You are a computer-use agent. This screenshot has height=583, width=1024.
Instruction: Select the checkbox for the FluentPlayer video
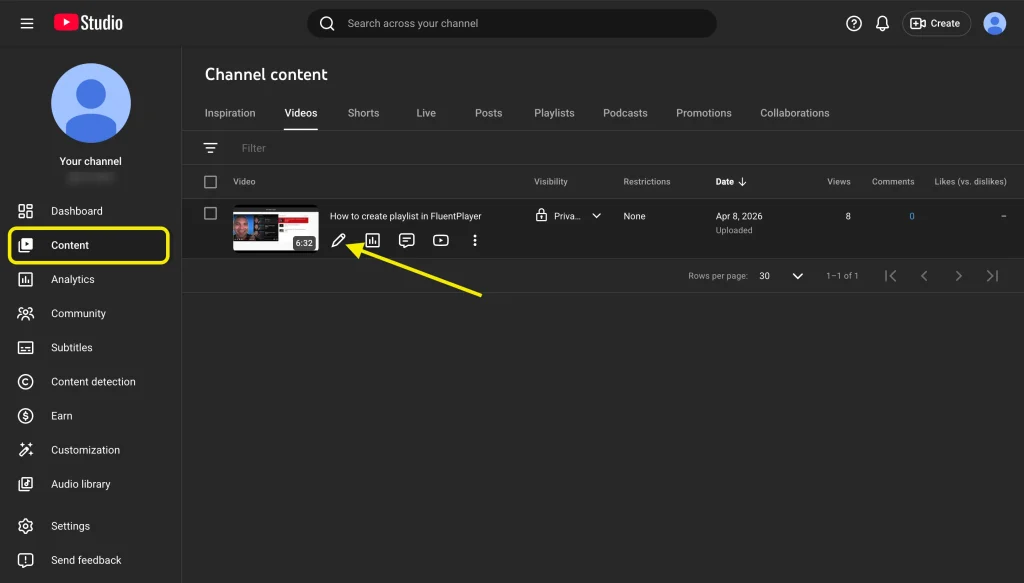pos(212,213)
